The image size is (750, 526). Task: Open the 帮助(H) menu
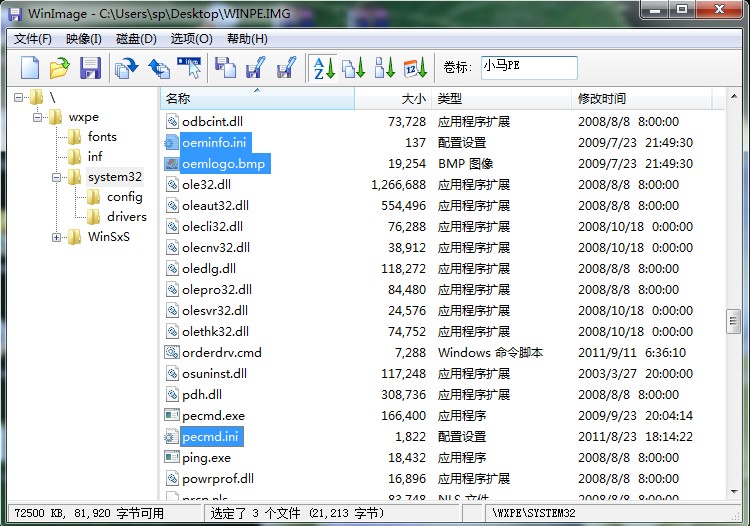point(247,39)
